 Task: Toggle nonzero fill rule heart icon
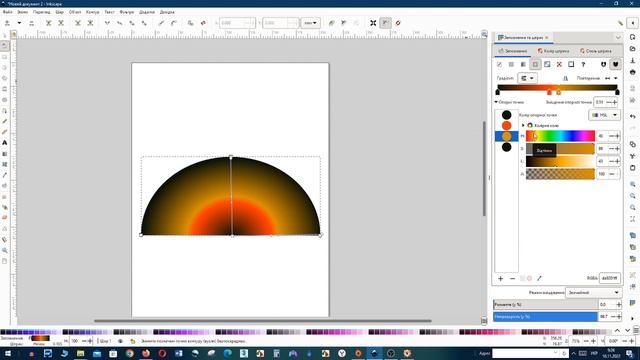[615, 64]
